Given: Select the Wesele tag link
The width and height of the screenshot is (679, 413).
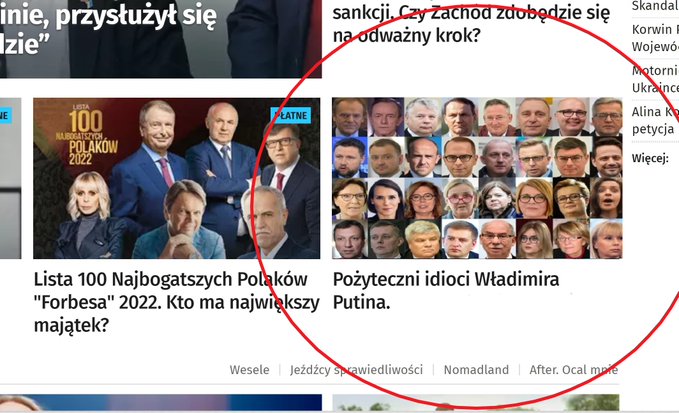Looking at the screenshot, I should pos(249,370).
